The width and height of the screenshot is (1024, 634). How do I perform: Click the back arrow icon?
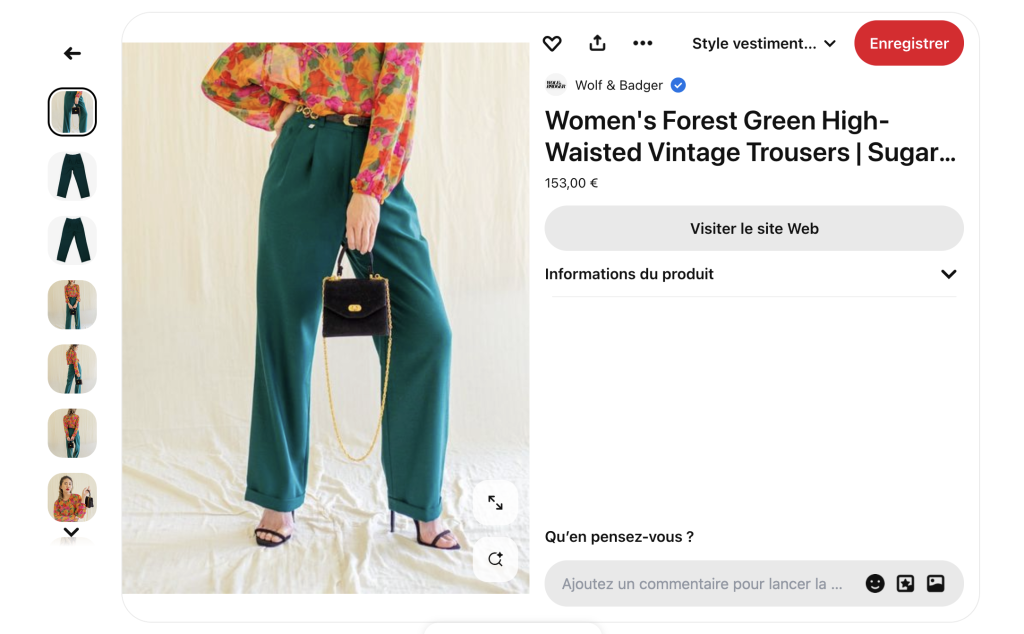click(x=72, y=54)
